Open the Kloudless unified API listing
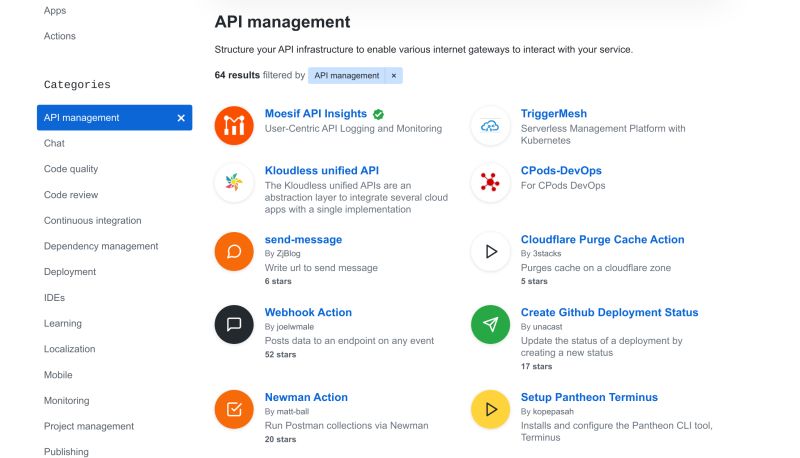Viewport: 800px width, 458px height. click(321, 170)
